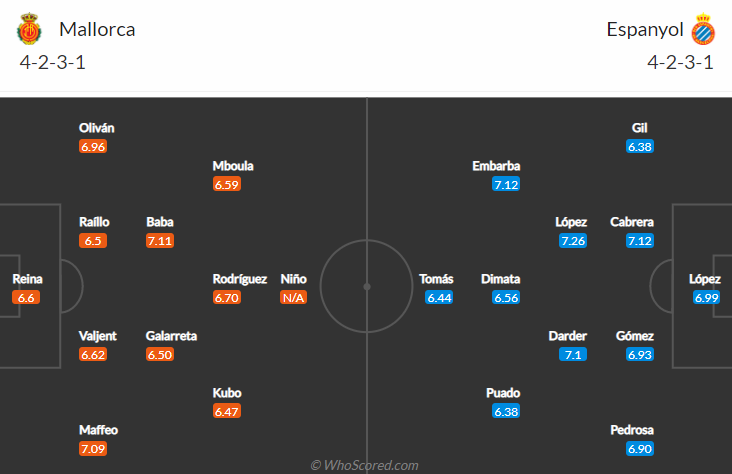This screenshot has width=732, height=474.
Task: Click Mboula's player name
Action: click(234, 166)
